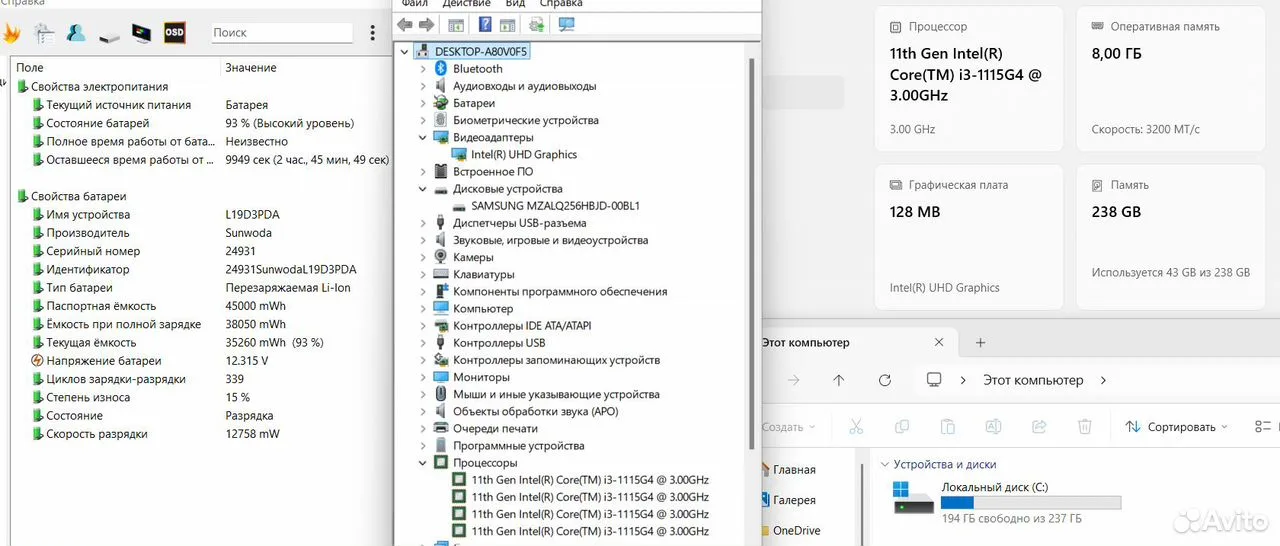Expand the Батареи node
Image resolution: width=1280 pixels, height=546 pixels.
(423, 103)
